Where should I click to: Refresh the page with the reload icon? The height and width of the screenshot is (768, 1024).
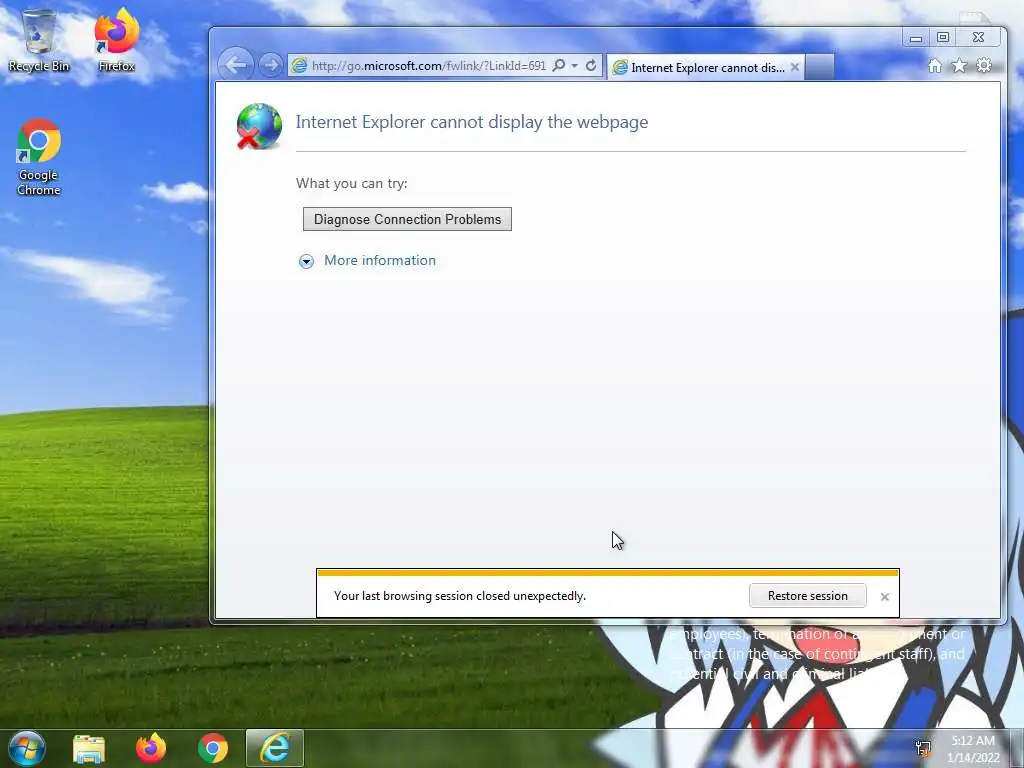coord(591,65)
